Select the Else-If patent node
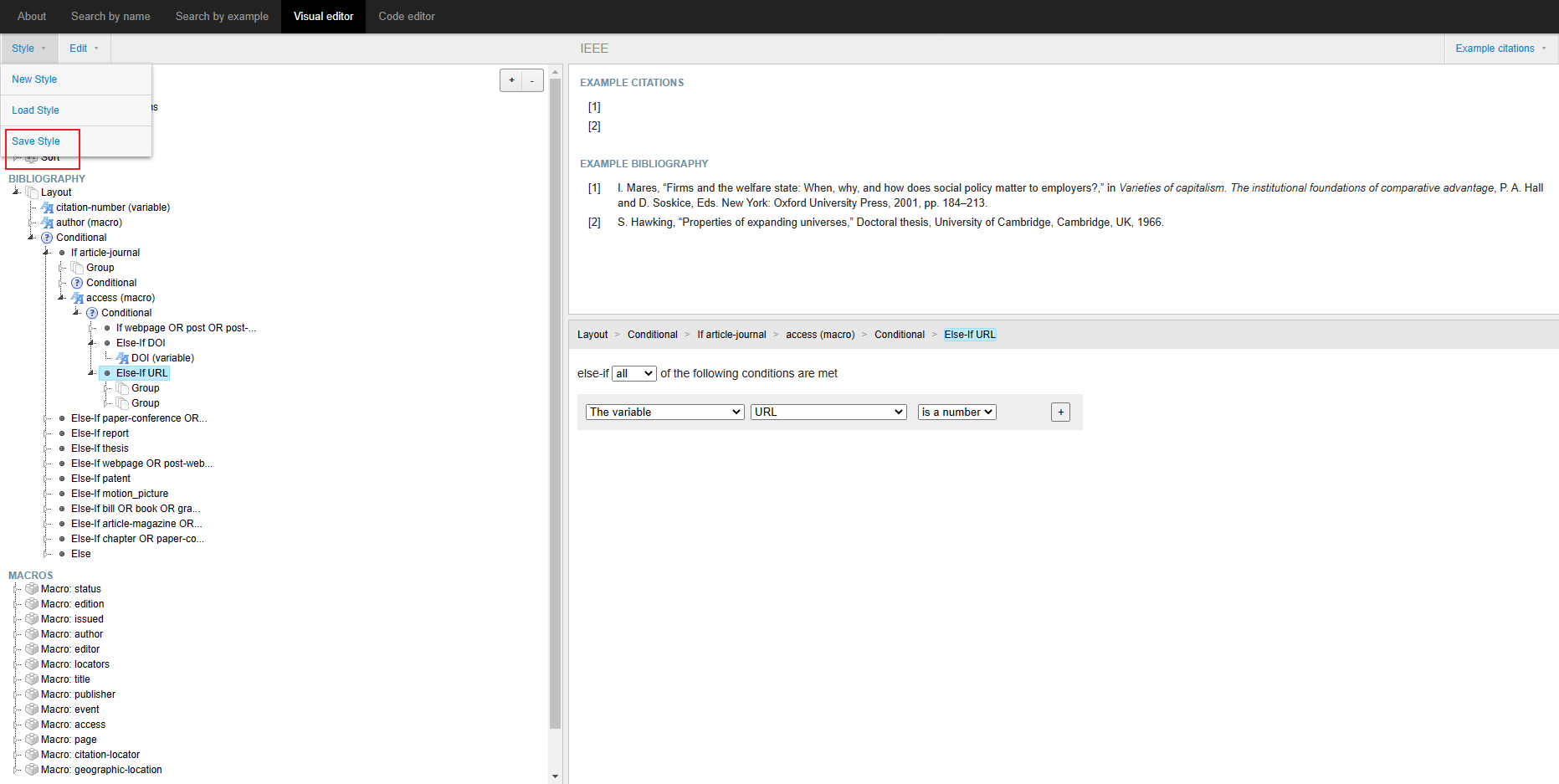1559x784 pixels. (100, 479)
